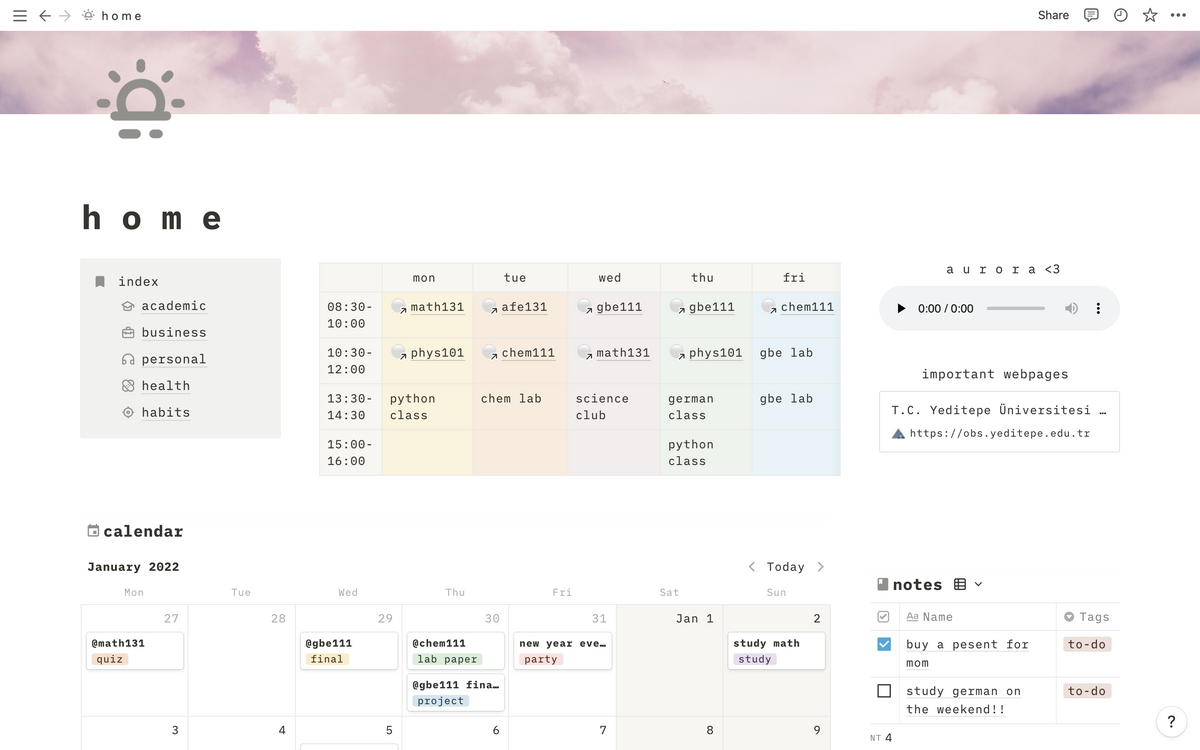Go to previous month in calendar
1200x750 pixels.
pos(752,567)
